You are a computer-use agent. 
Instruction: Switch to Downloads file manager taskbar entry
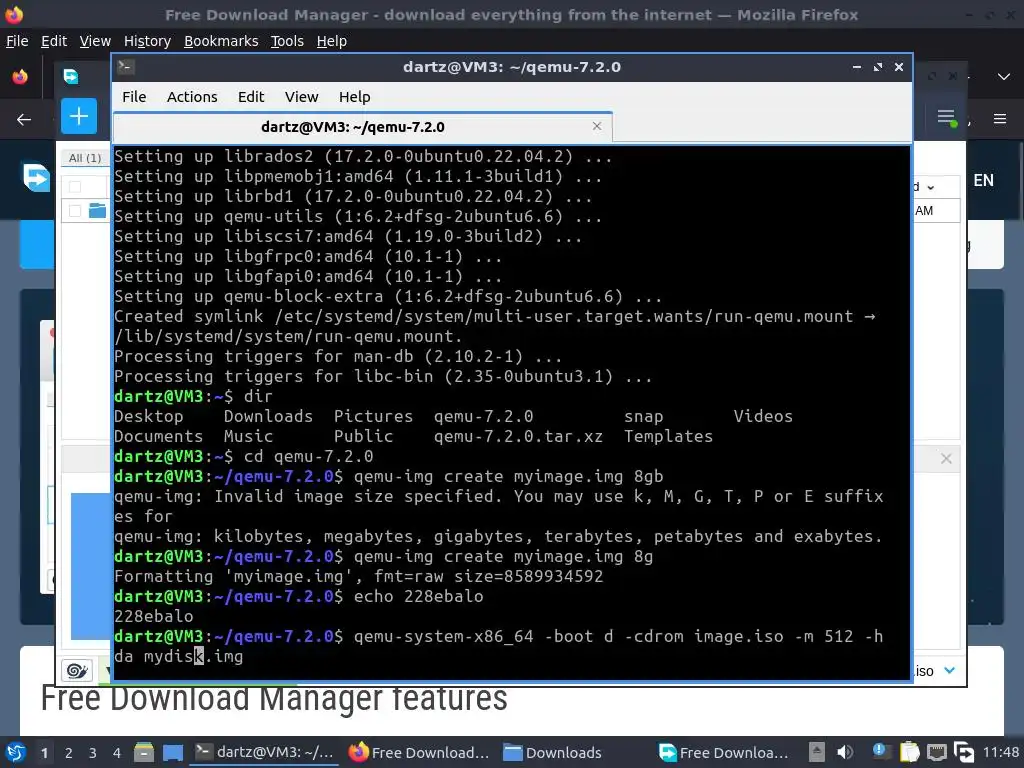click(x=552, y=752)
